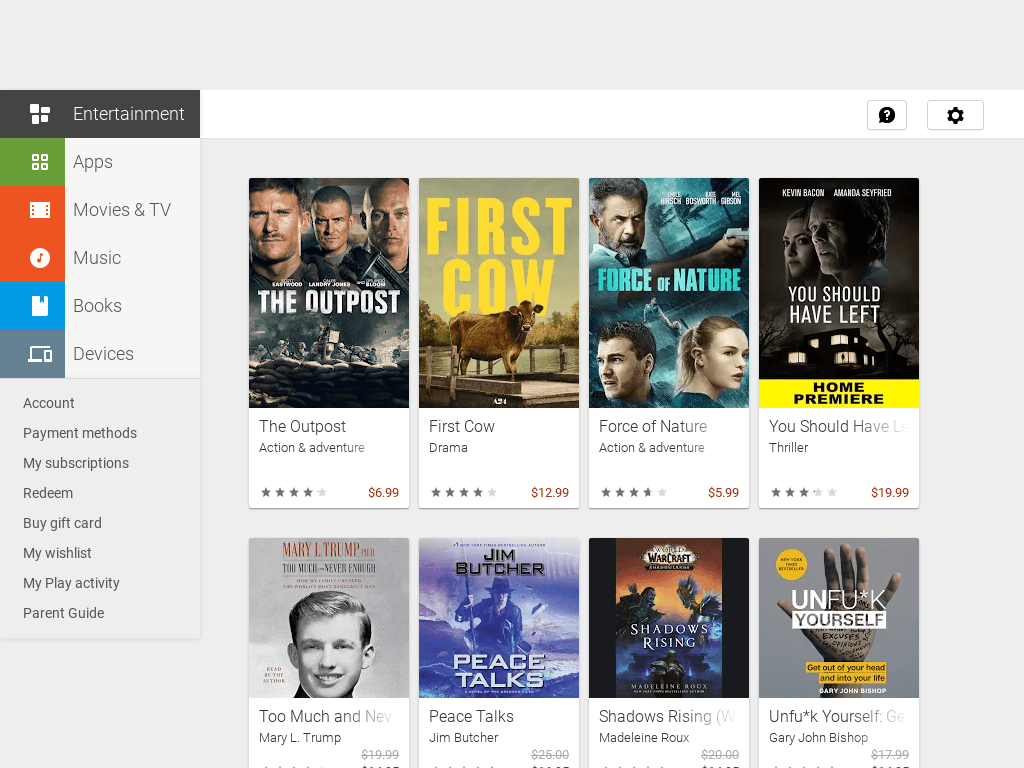This screenshot has height=768, width=1024.
Task: Switch to the Music section
Action: [97, 258]
